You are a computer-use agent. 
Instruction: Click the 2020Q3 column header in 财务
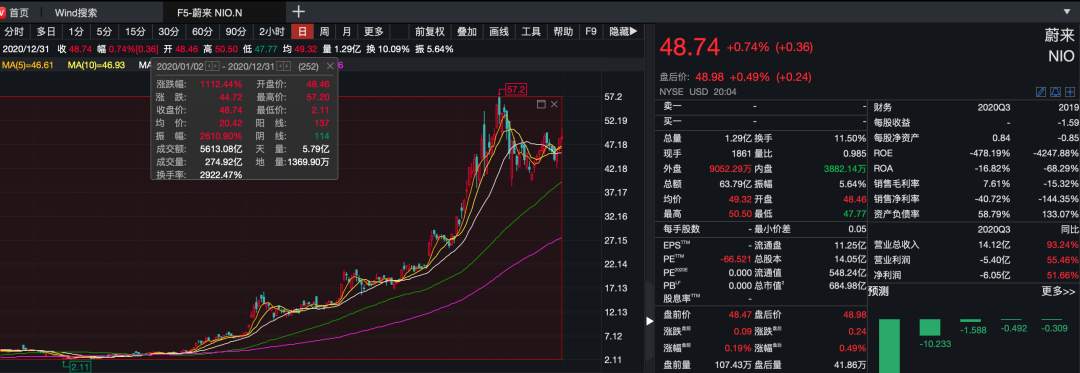994,108
